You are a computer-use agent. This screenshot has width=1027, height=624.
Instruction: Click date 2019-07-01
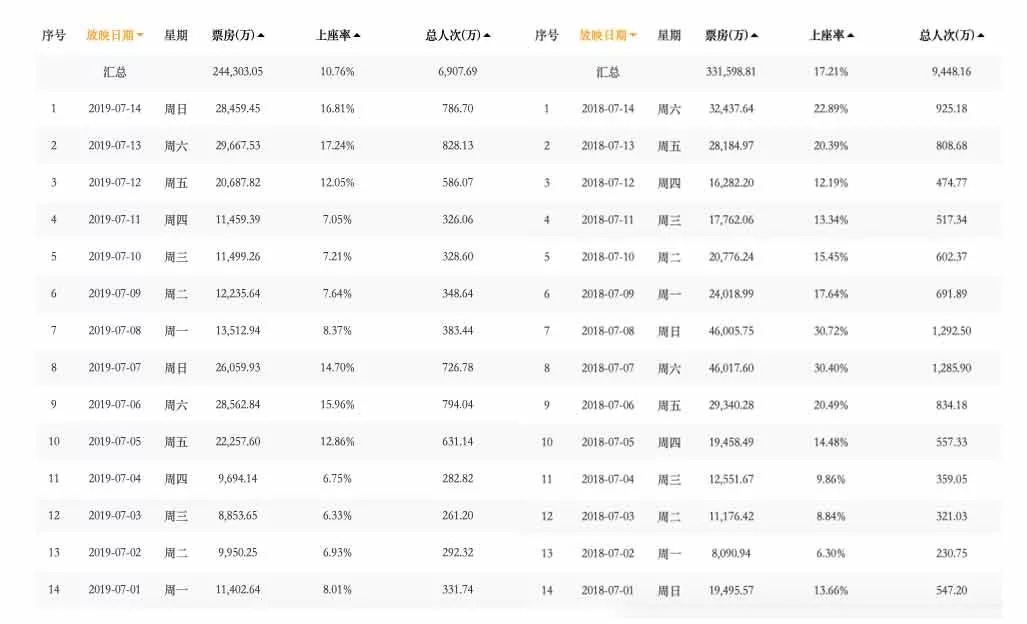(115, 589)
